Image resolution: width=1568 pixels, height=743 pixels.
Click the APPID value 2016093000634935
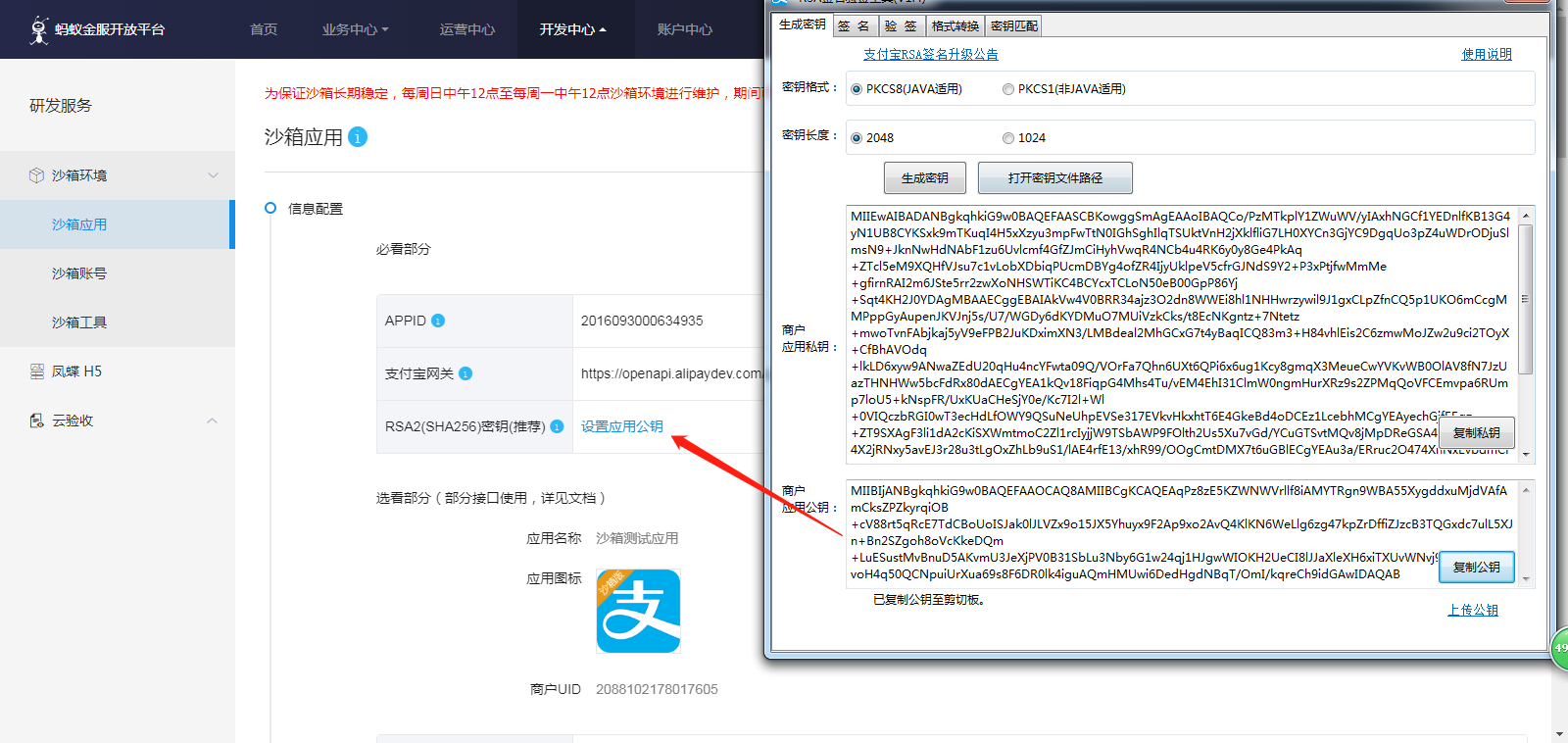pos(642,321)
